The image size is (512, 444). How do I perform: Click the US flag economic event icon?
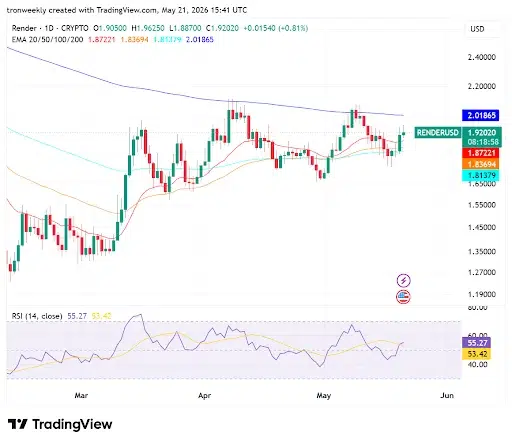403,297
